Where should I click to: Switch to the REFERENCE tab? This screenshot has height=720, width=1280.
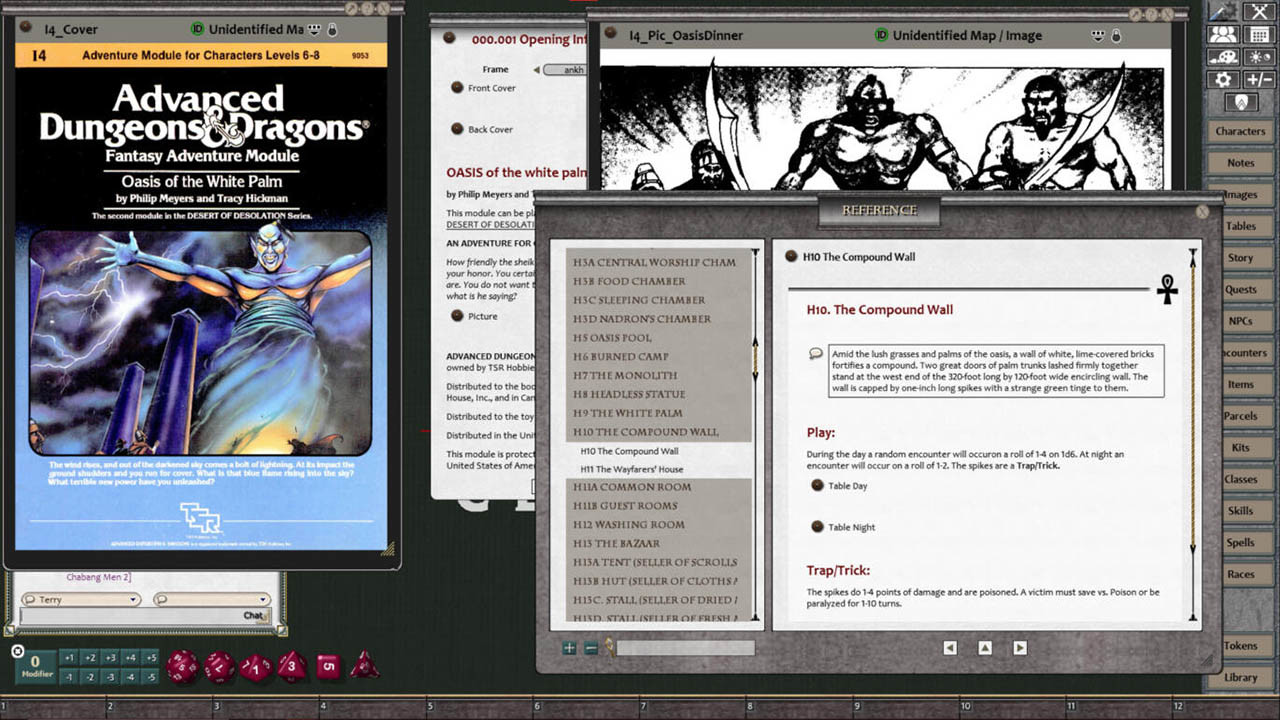point(878,210)
